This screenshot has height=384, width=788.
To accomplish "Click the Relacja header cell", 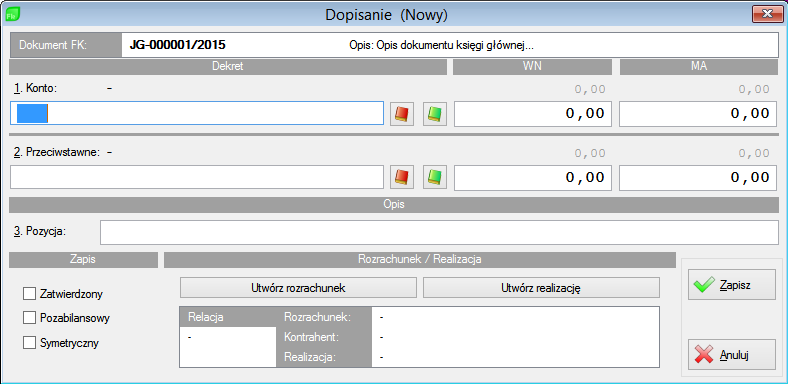I will pyautogui.click(x=228, y=317).
